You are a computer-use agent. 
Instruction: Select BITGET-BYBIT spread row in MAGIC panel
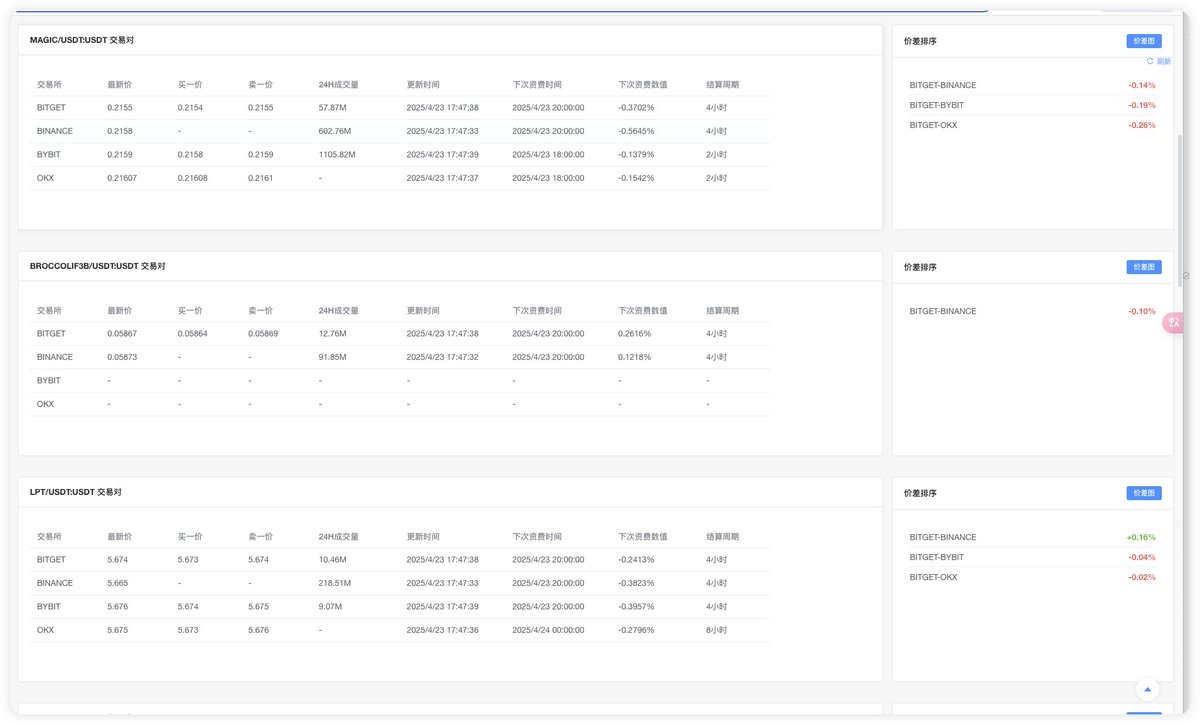point(936,105)
